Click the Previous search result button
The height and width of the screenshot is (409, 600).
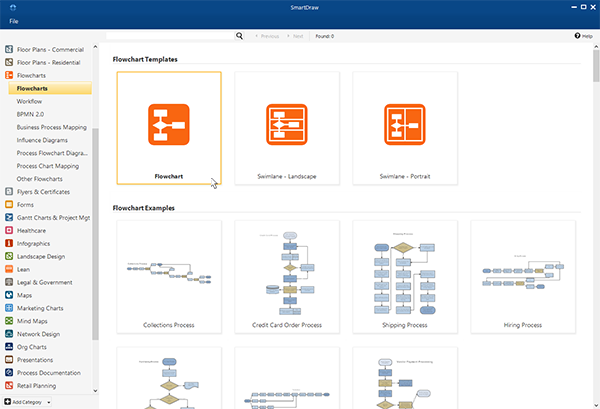(267, 36)
